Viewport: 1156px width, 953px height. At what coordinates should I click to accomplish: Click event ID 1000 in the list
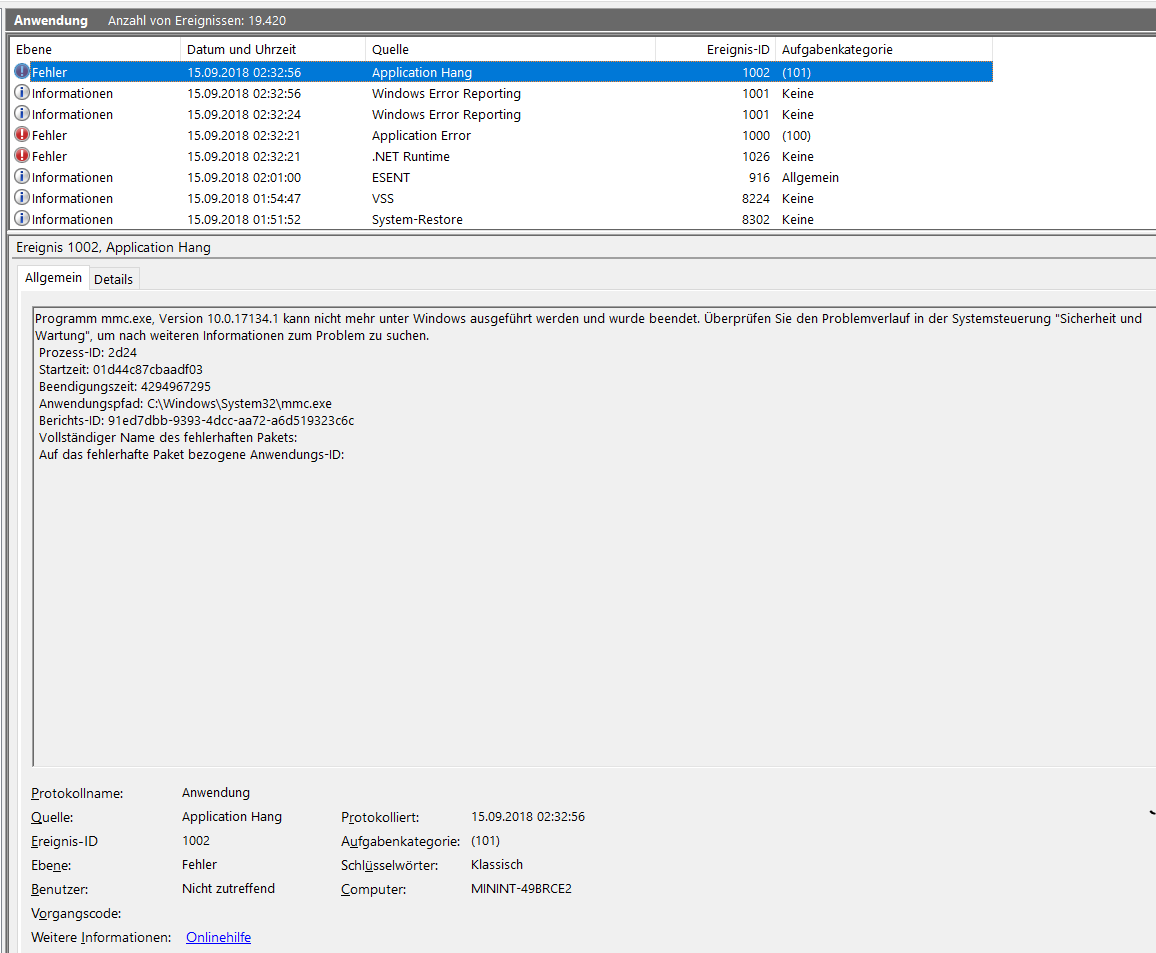pos(756,136)
